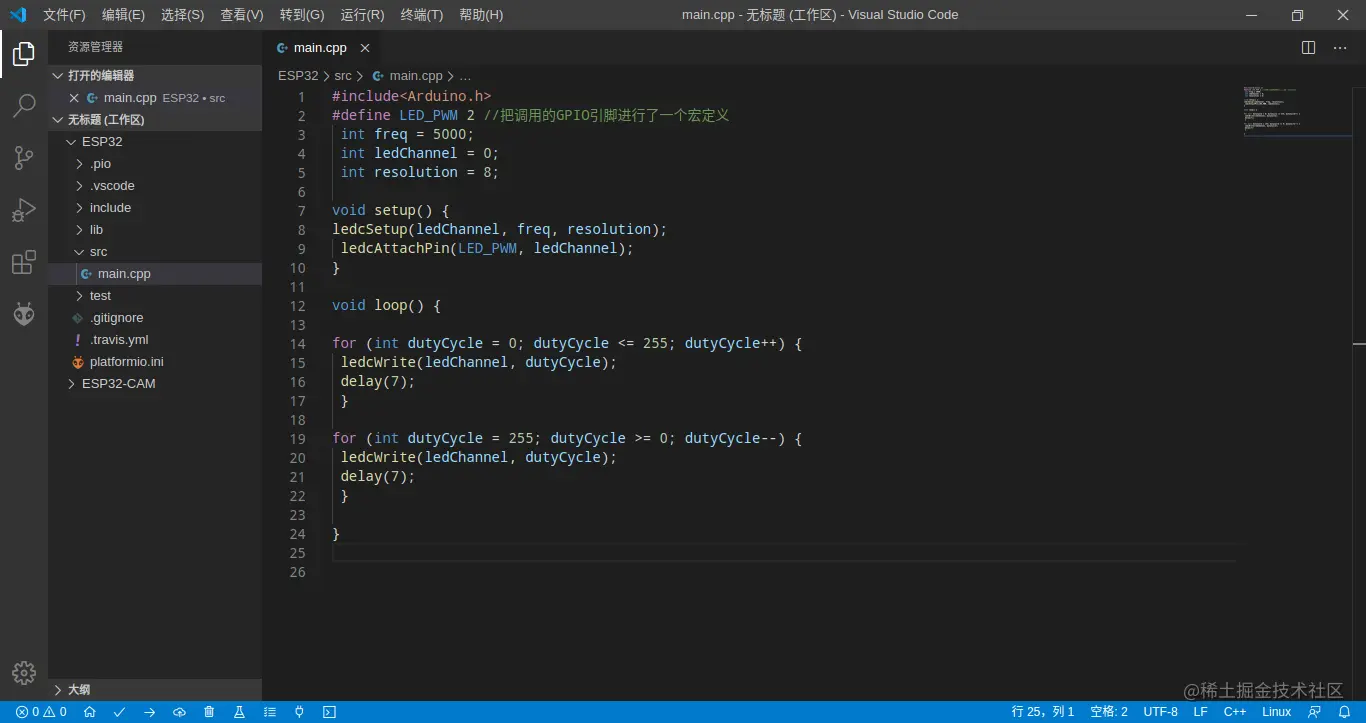Viewport: 1366px width, 723px height.
Task: Select the main.cpp editor tab
Action: 320,48
